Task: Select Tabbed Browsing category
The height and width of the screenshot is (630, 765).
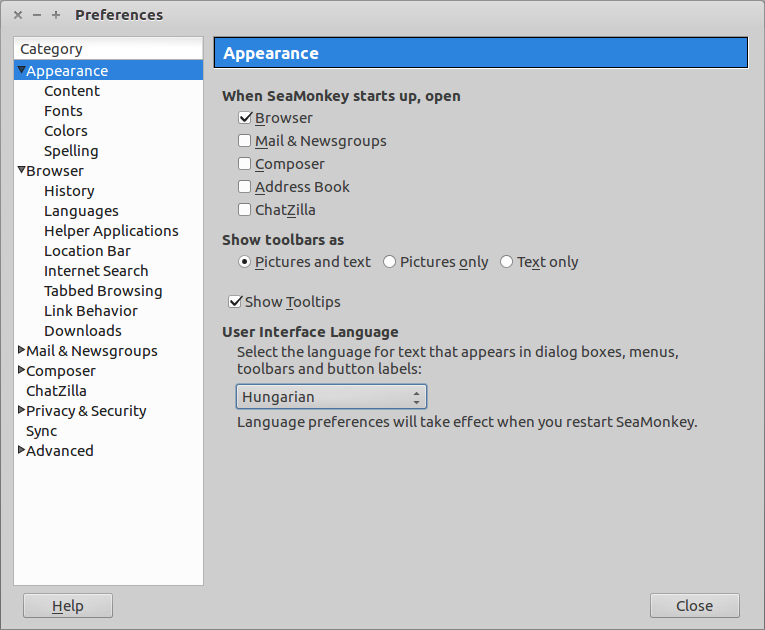Action: (103, 291)
